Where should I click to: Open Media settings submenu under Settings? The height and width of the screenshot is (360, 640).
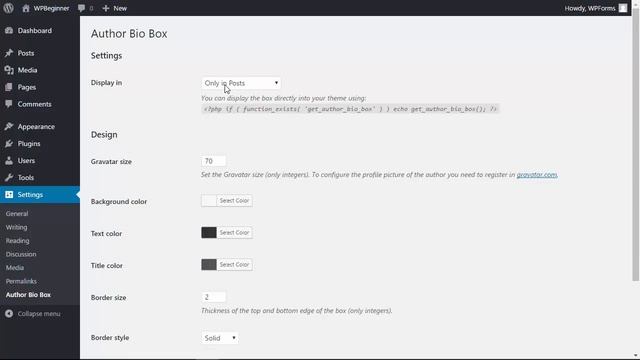pyautogui.click(x=15, y=267)
